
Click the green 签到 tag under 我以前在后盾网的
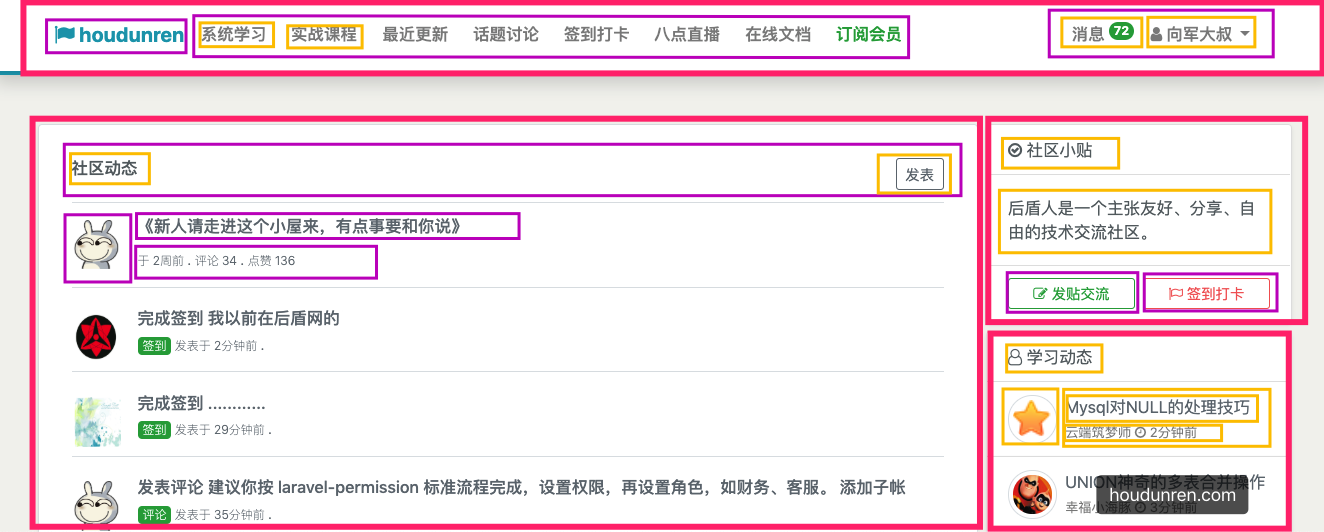click(154, 346)
